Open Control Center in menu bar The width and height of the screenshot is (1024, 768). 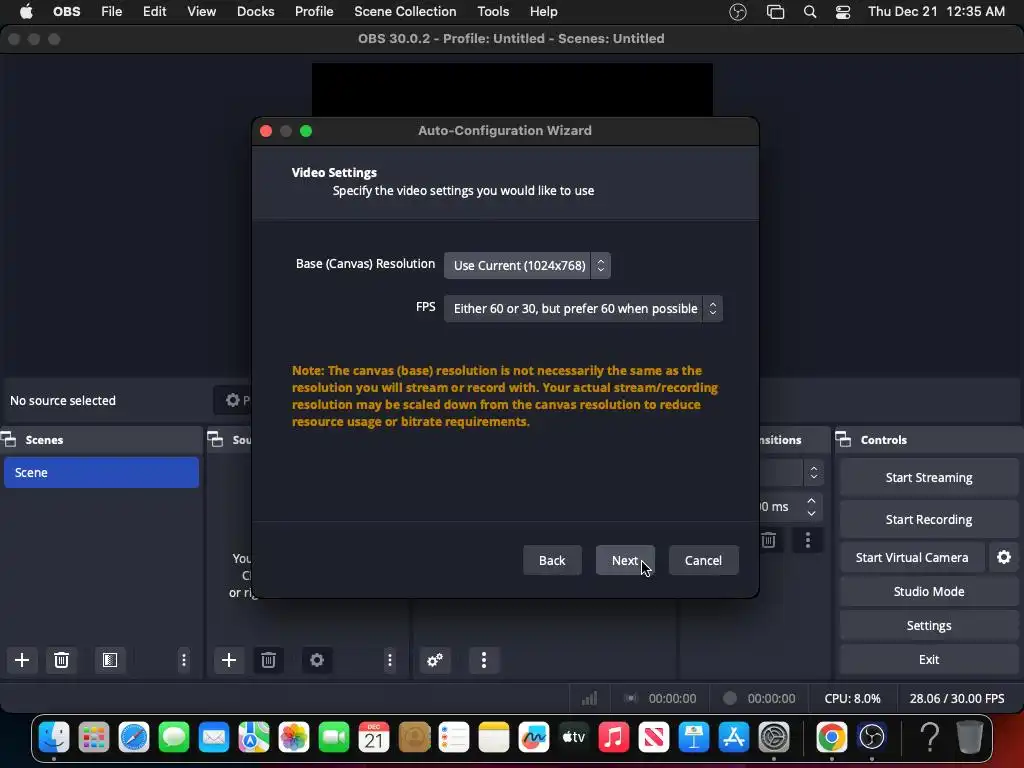(843, 12)
